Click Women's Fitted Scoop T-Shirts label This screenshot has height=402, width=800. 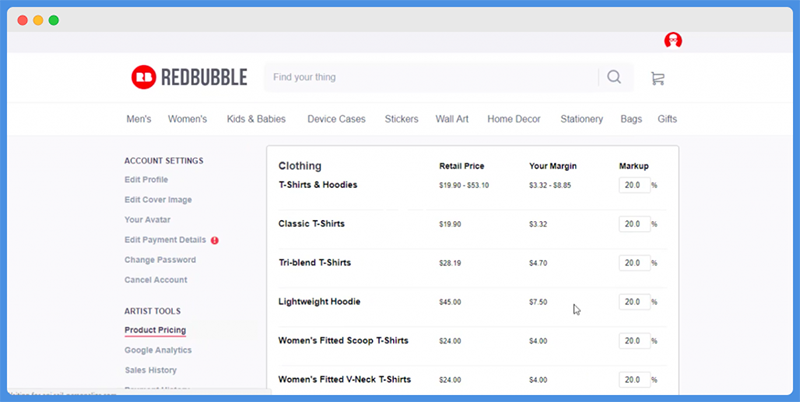point(343,340)
